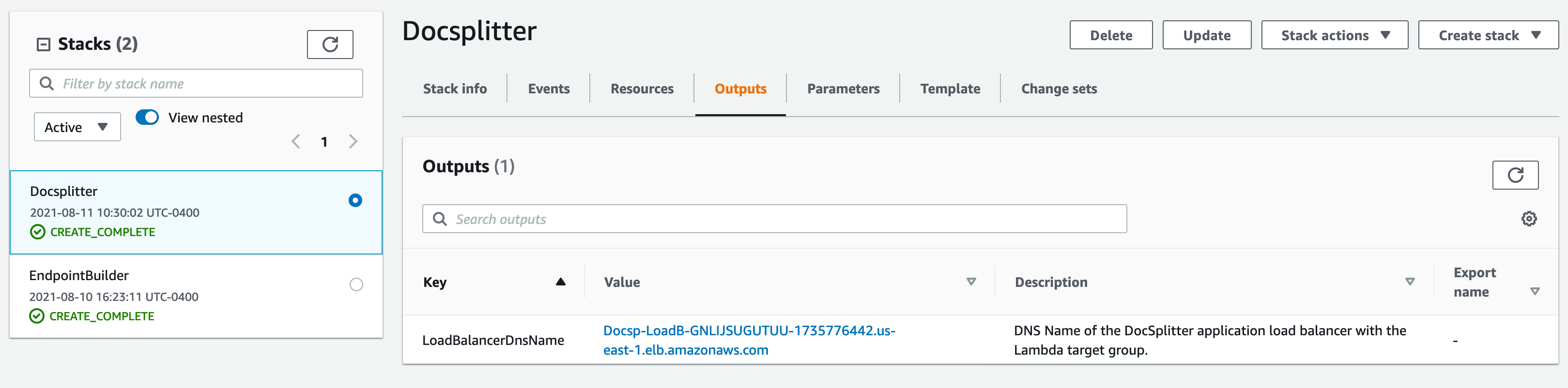
Task: Click EndpointBuilder CREATE_COMPLETE status check icon
Action: click(x=36, y=316)
